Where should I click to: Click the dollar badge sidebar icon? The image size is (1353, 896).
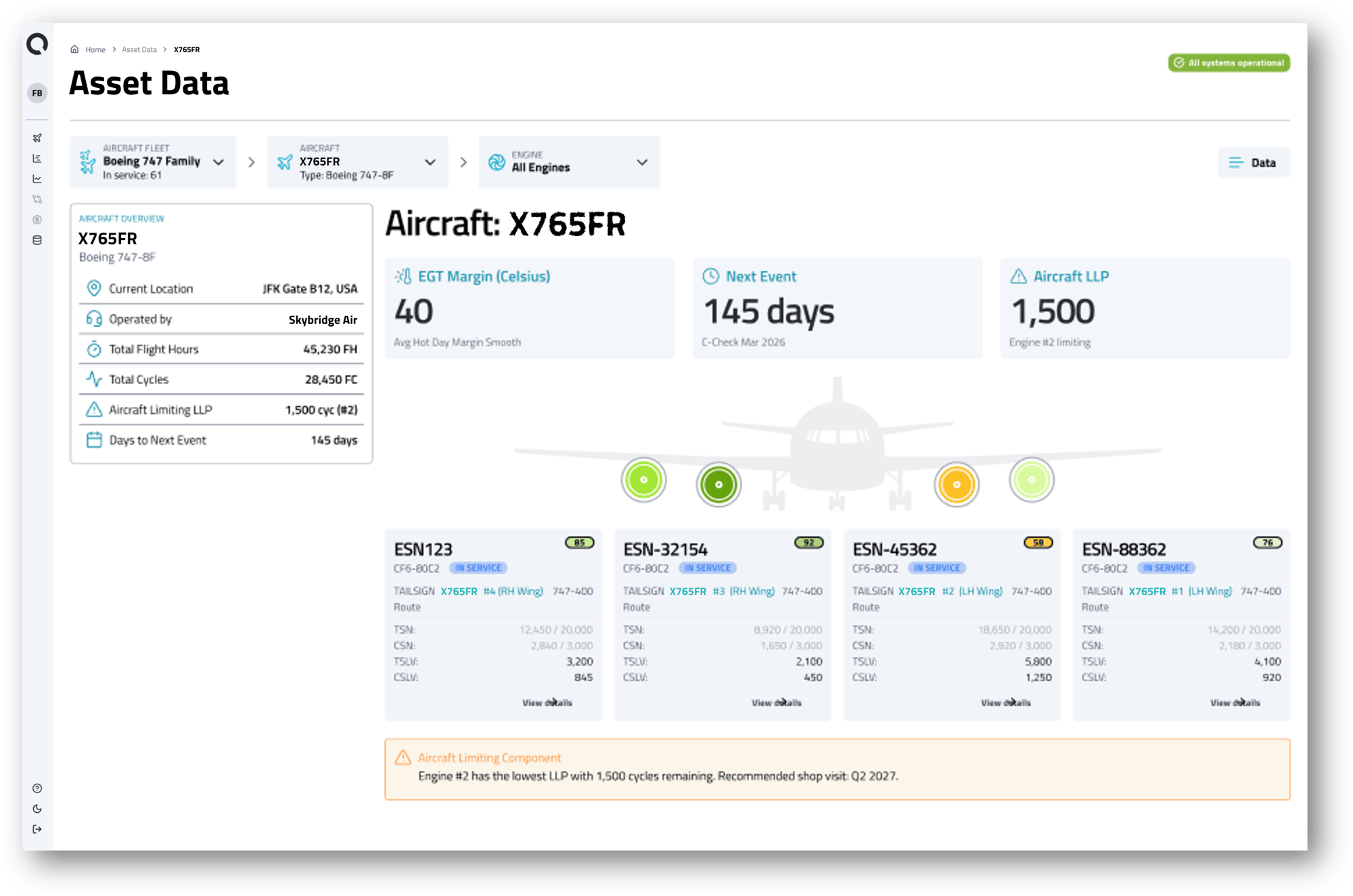[37, 220]
